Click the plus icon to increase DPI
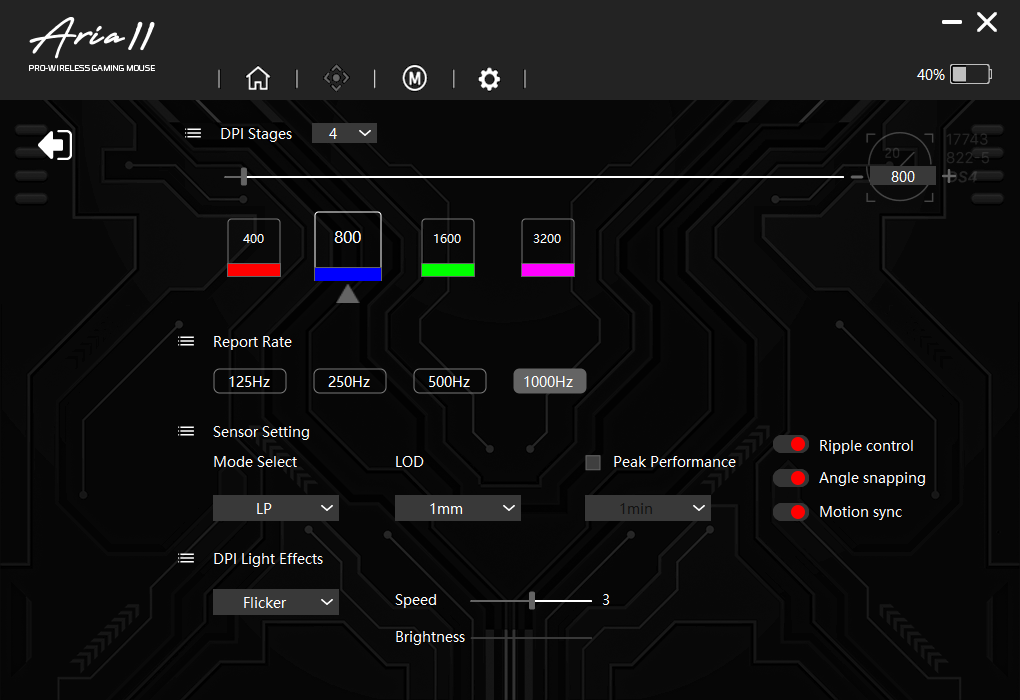1020x700 pixels. pos(948,176)
